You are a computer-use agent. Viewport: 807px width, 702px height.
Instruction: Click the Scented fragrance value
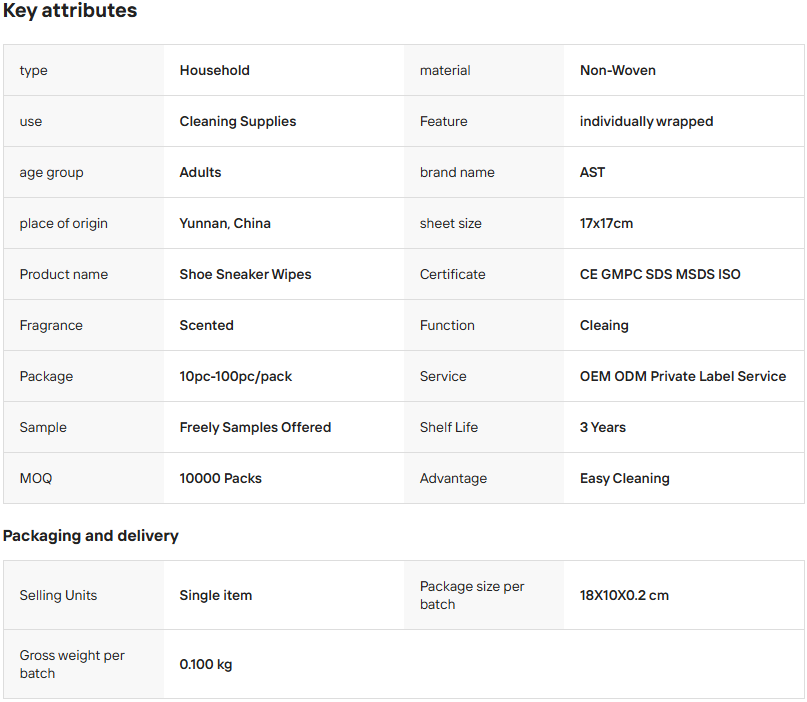click(x=206, y=325)
